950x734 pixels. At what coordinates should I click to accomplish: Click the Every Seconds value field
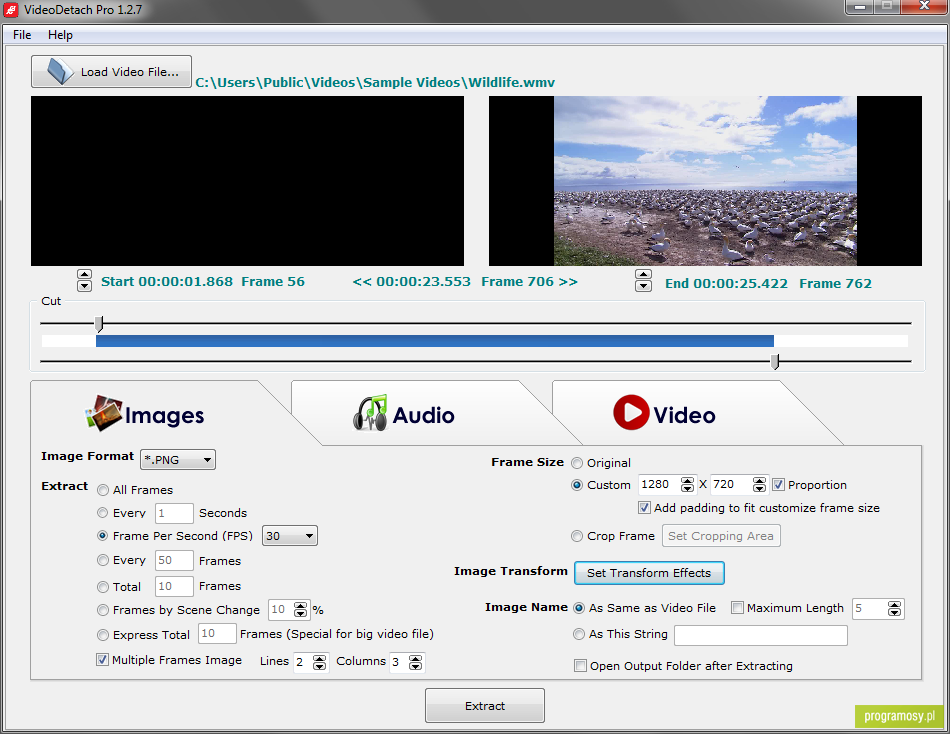click(174, 513)
